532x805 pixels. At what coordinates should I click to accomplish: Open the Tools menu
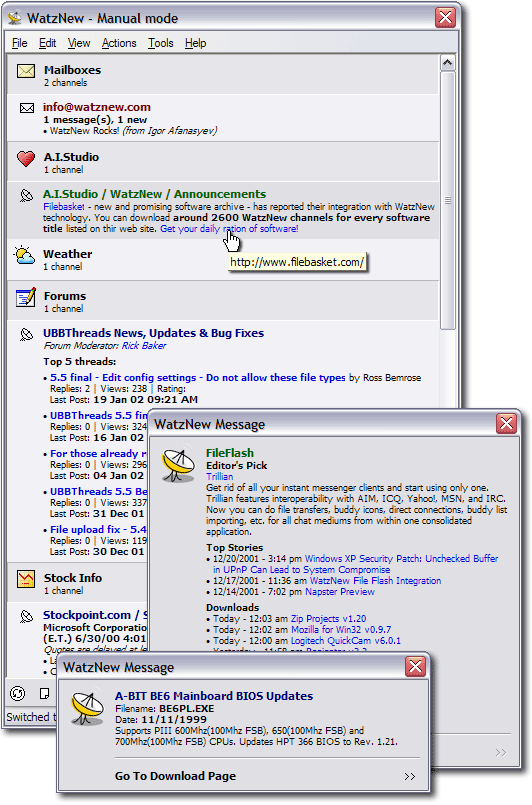(161, 43)
